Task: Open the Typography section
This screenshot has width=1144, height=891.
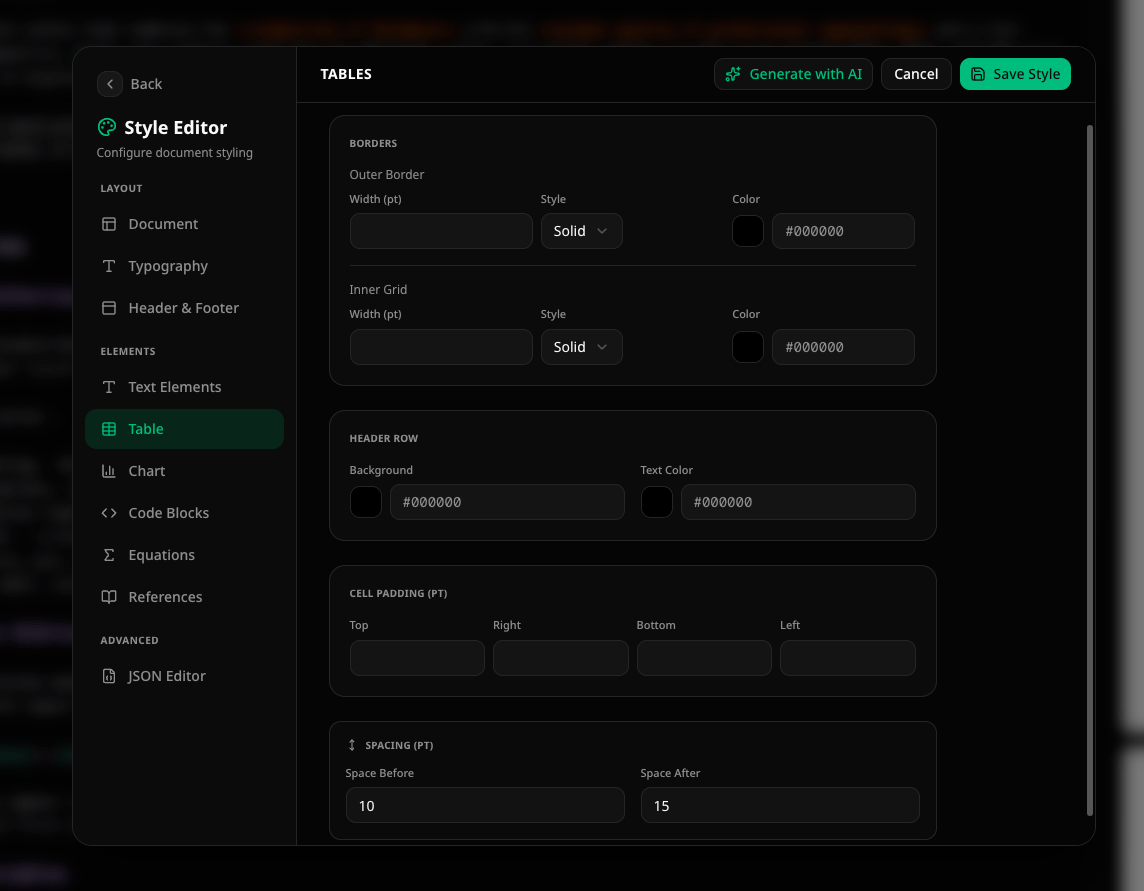Action: pos(185,266)
